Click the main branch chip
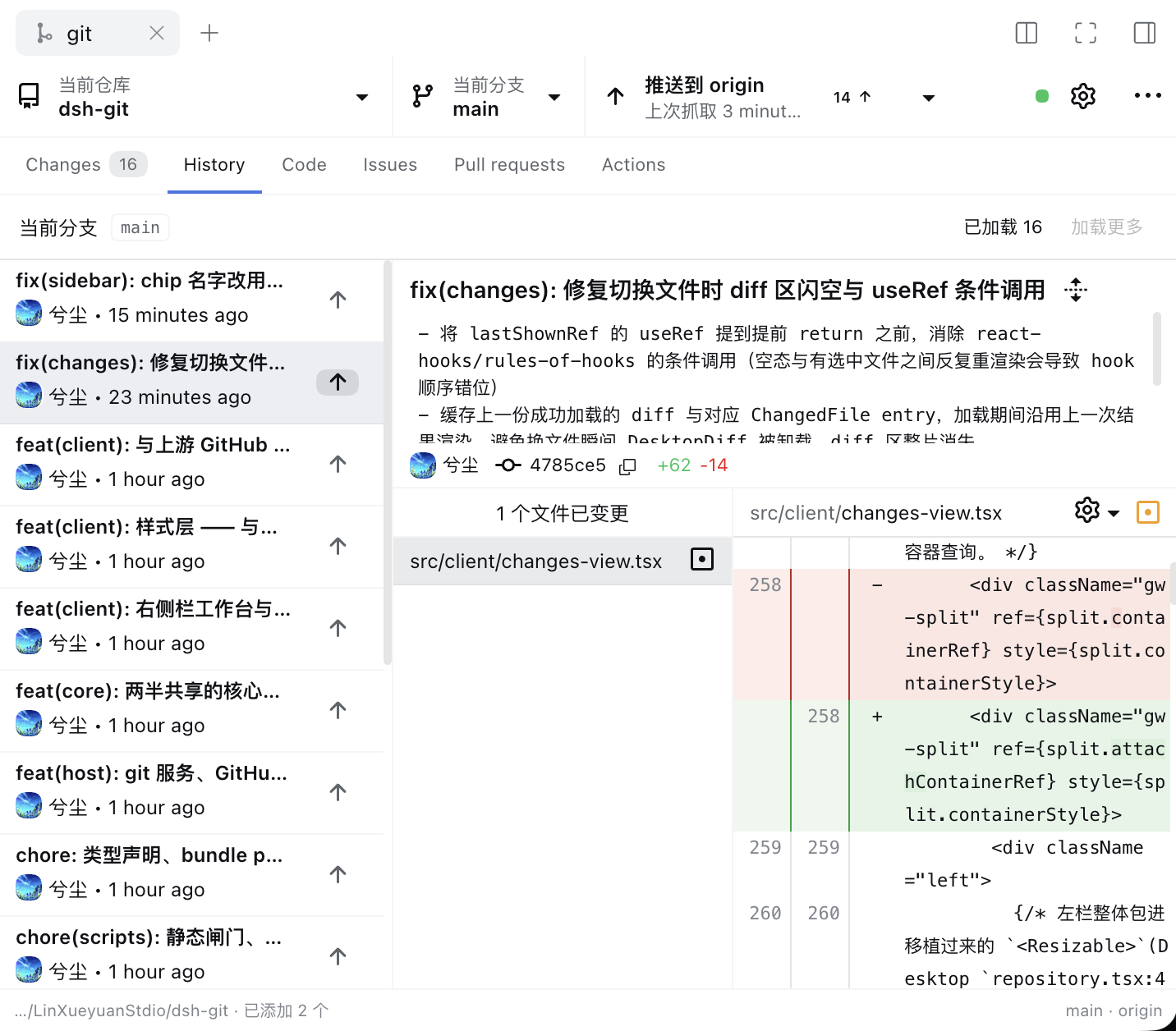Viewport: 1176px width, 1031px height. point(140,227)
